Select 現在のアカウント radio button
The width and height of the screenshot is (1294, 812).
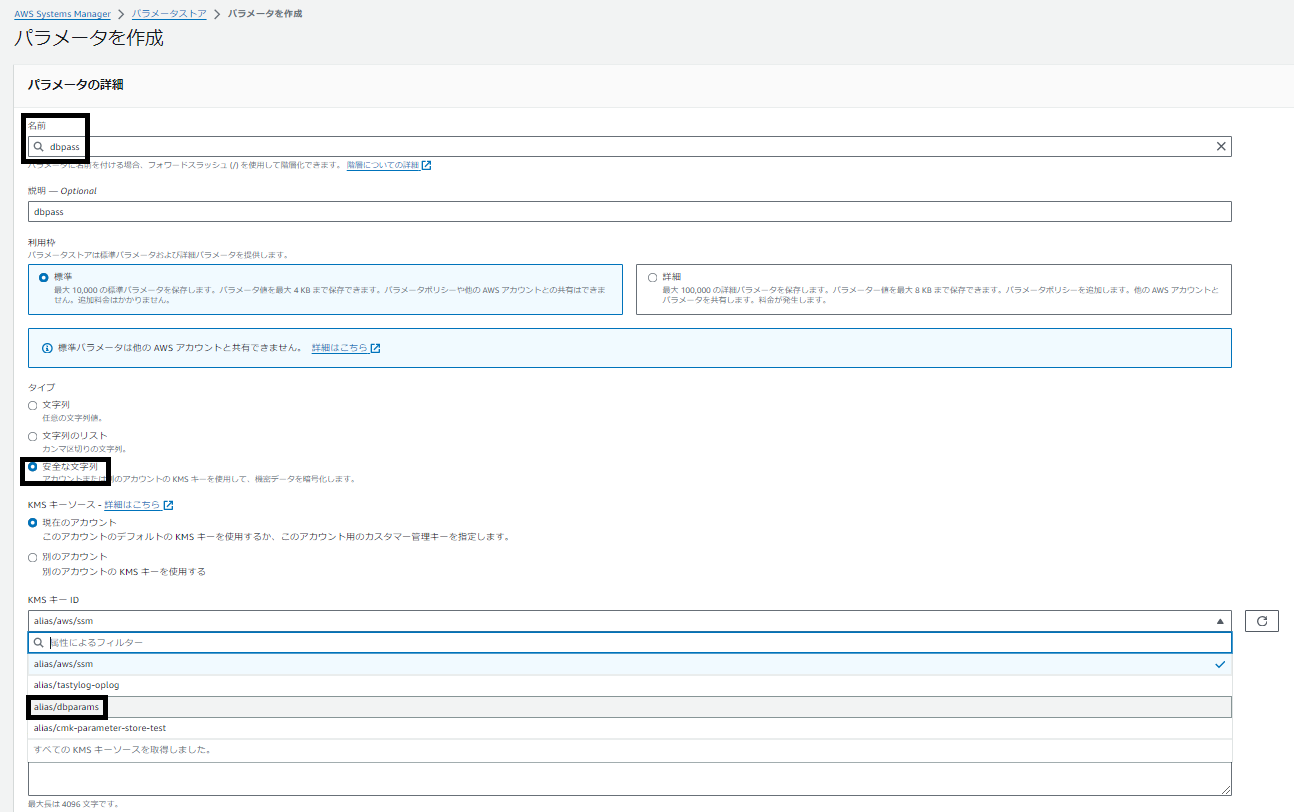[x=33, y=523]
